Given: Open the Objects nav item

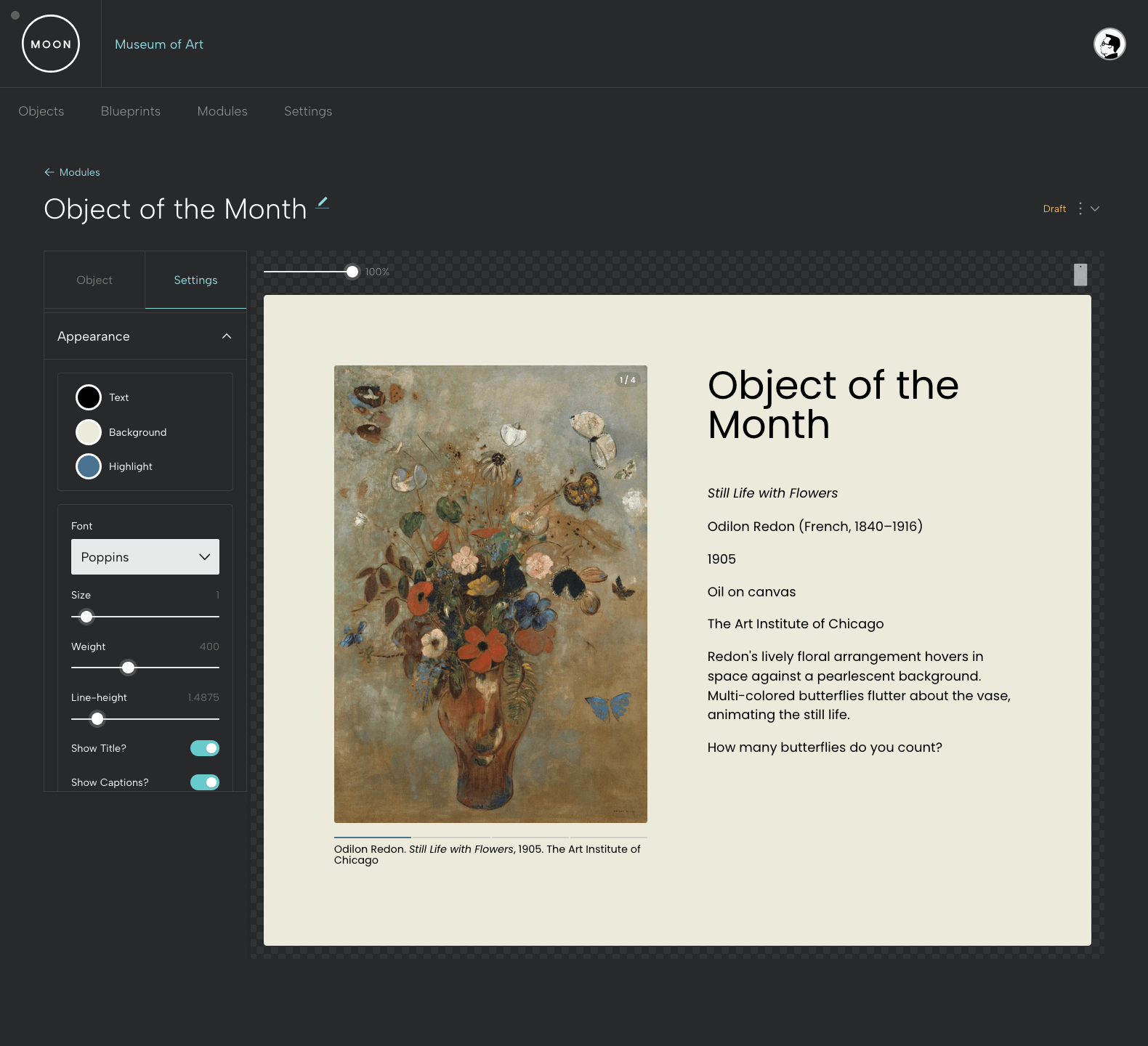Looking at the screenshot, I should point(41,111).
